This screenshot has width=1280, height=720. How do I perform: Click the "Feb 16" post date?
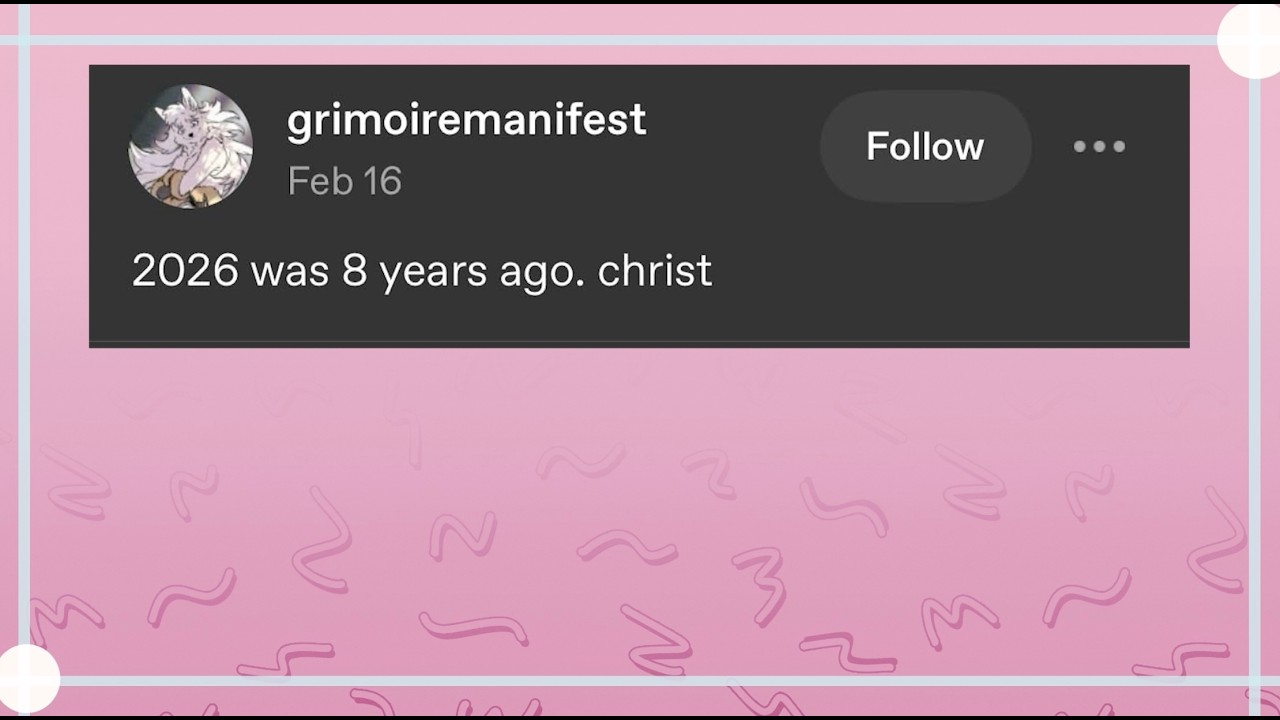tap(344, 181)
